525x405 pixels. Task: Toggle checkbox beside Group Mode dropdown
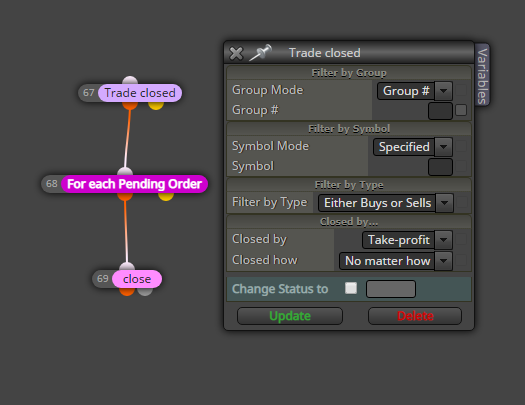pos(461,90)
